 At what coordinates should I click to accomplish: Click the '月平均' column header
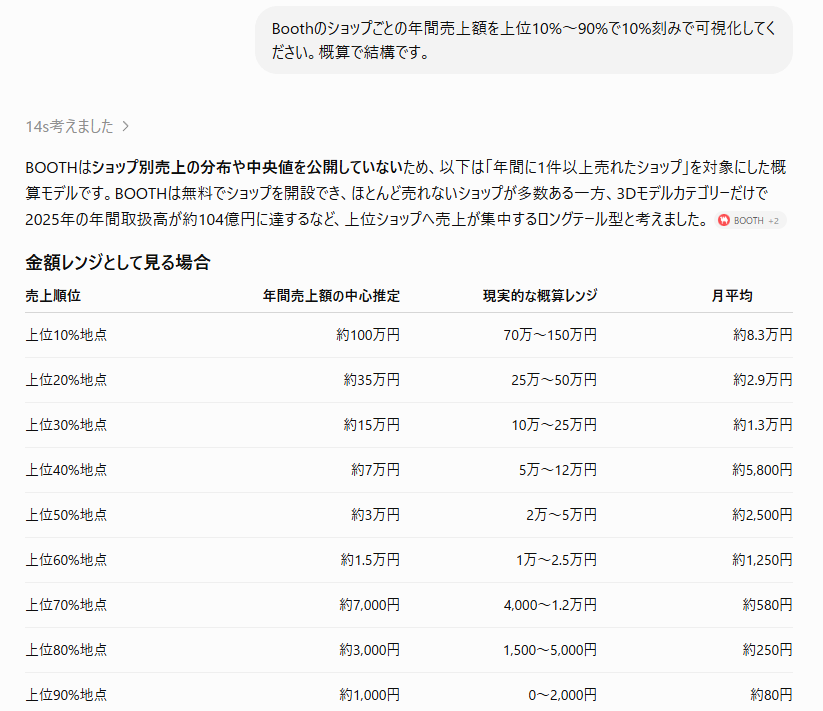point(732,296)
